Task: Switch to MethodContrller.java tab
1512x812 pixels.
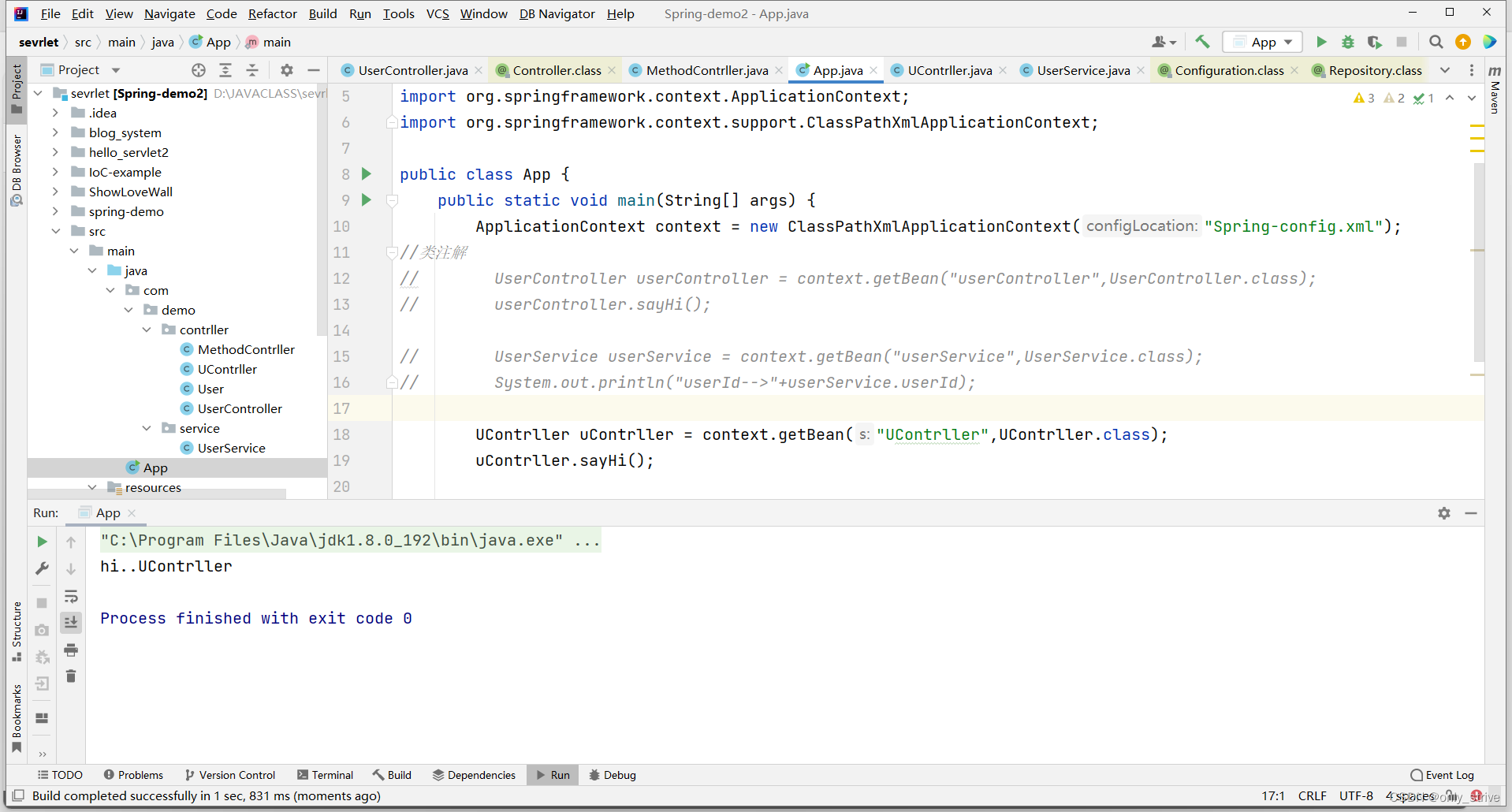Action: (706, 70)
